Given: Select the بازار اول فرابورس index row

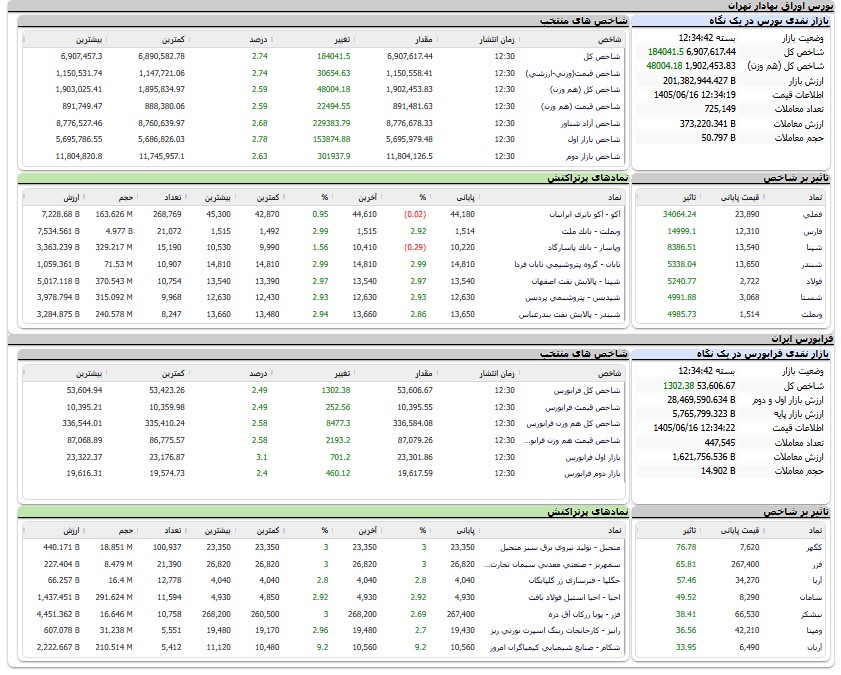Looking at the screenshot, I should point(324,457).
